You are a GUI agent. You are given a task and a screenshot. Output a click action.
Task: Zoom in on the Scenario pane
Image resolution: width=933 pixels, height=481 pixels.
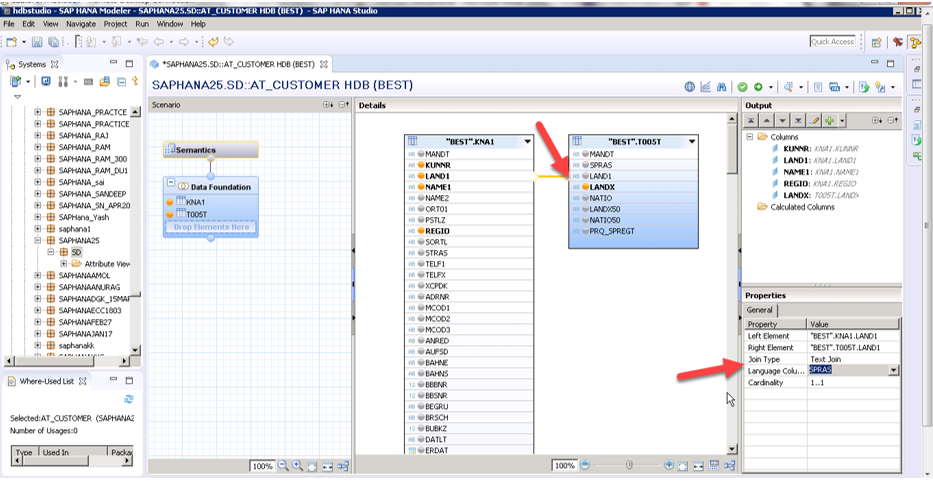point(298,466)
